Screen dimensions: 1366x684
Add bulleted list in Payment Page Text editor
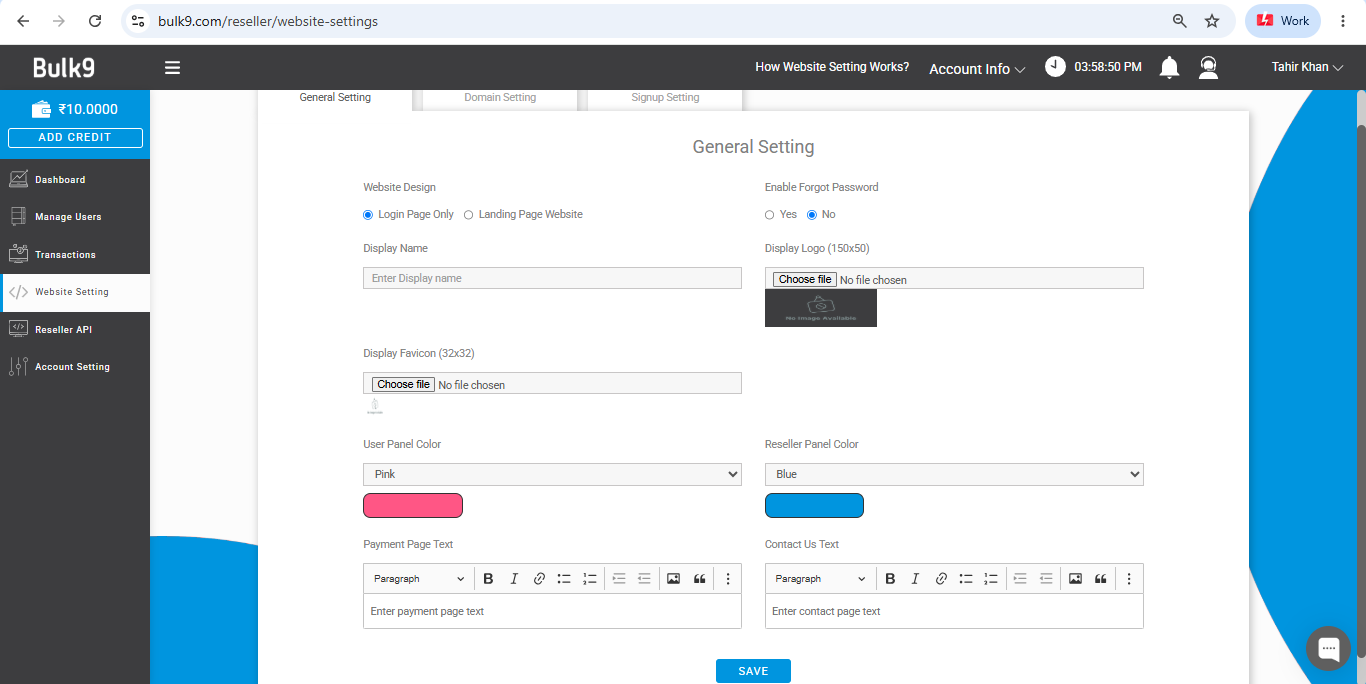tap(564, 578)
